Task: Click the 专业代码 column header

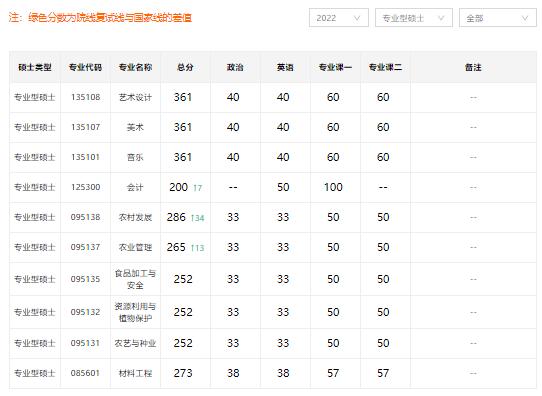Action: (85, 67)
